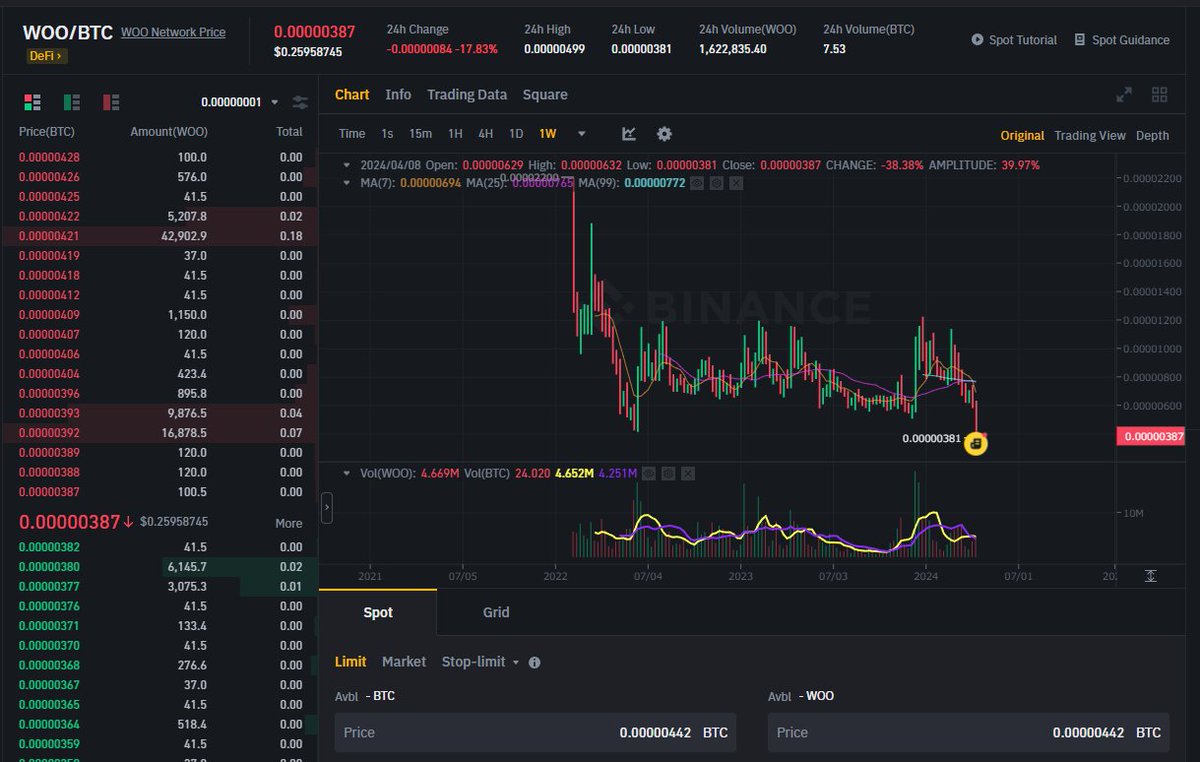Select Time interval option
Viewport: 1200px width, 762px height.
click(x=352, y=134)
